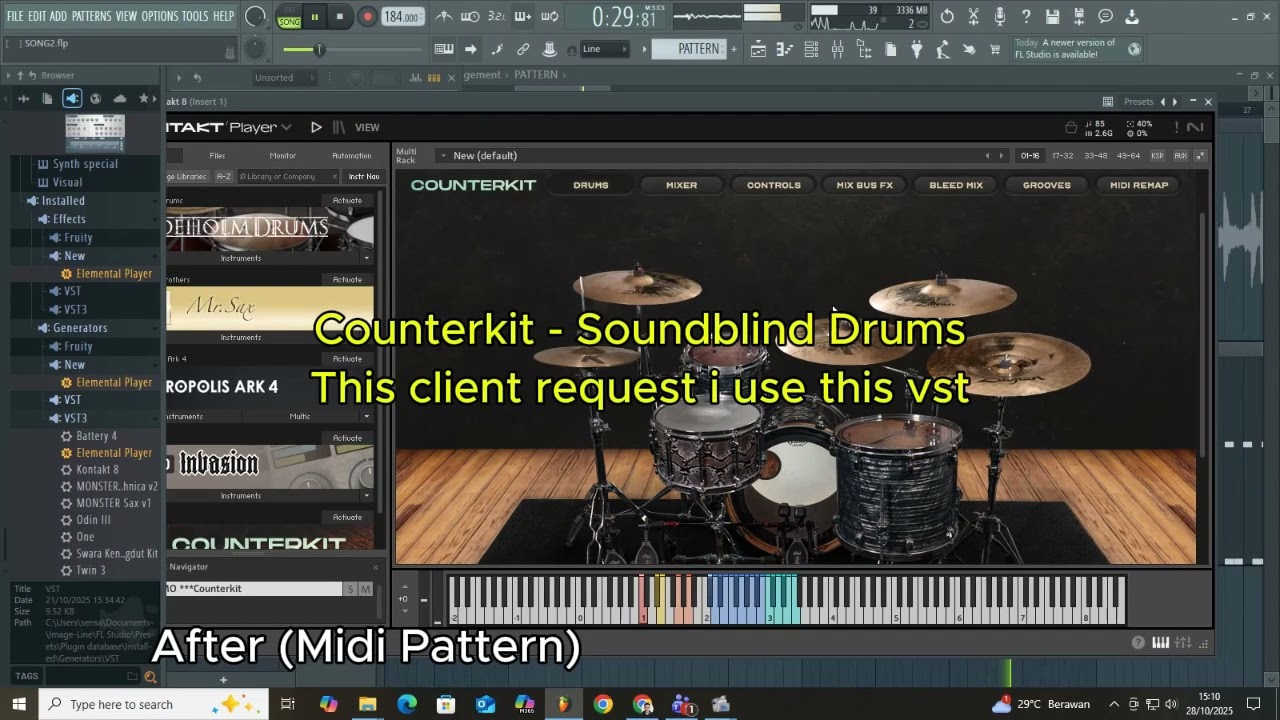Open the GROOVES tab in Counterkit
The height and width of the screenshot is (720, 1280).
point(1047,185)
